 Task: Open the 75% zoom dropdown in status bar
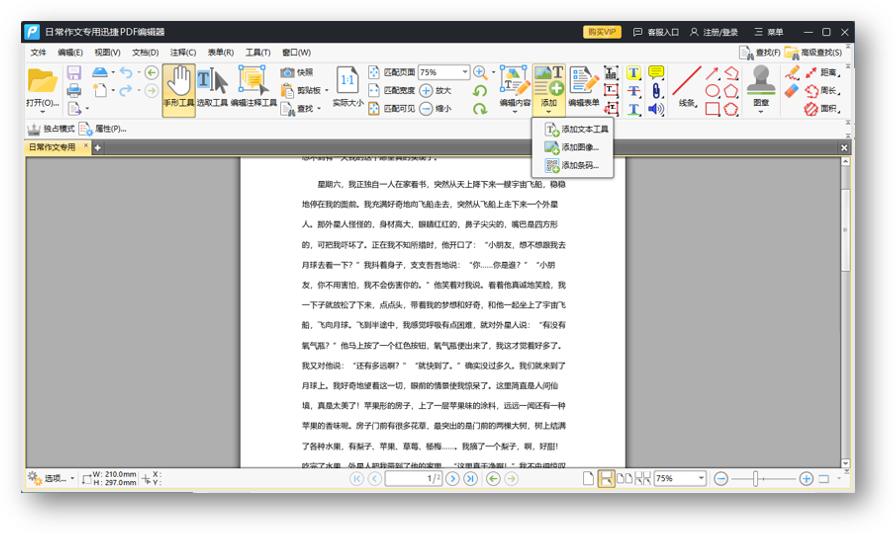pyautogui.click(x=701, y=478)
